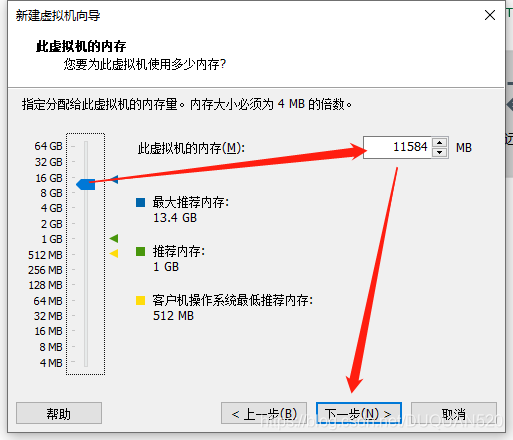Select the 4 MB scale label
This screenshot has width=513, height=440.
point(51,363)
